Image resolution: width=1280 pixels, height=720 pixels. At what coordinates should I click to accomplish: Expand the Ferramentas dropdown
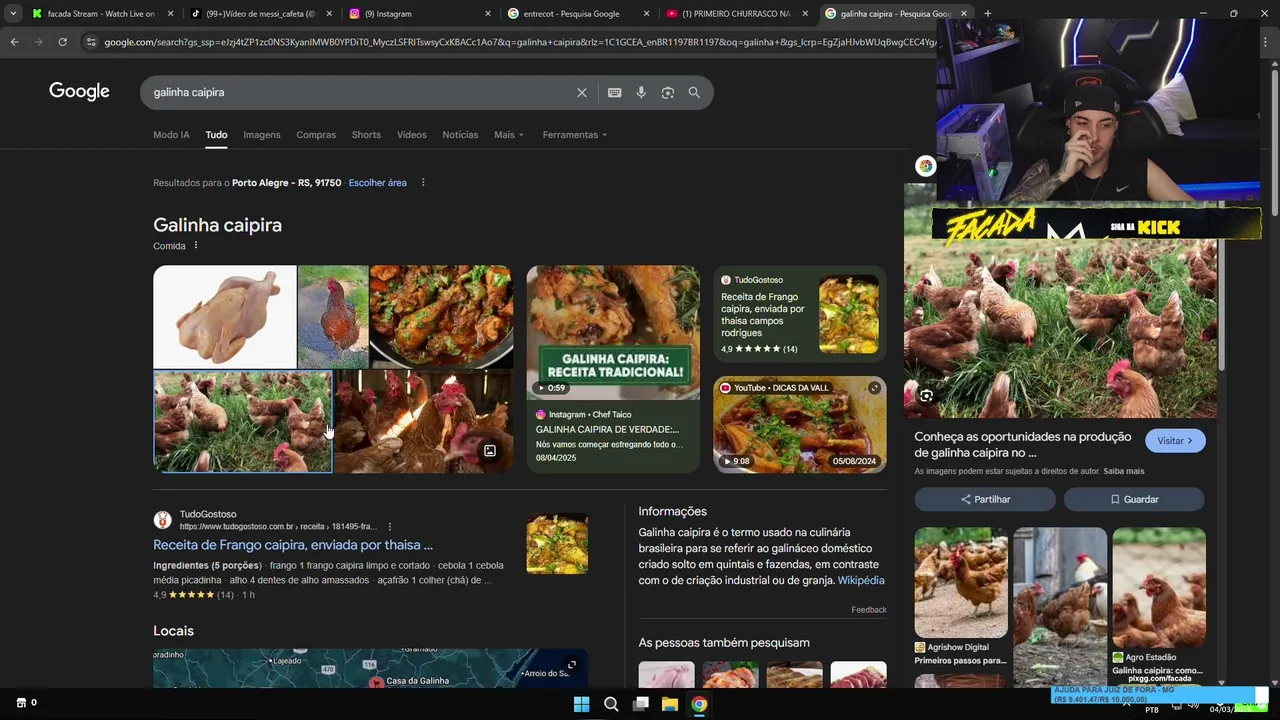575,134
